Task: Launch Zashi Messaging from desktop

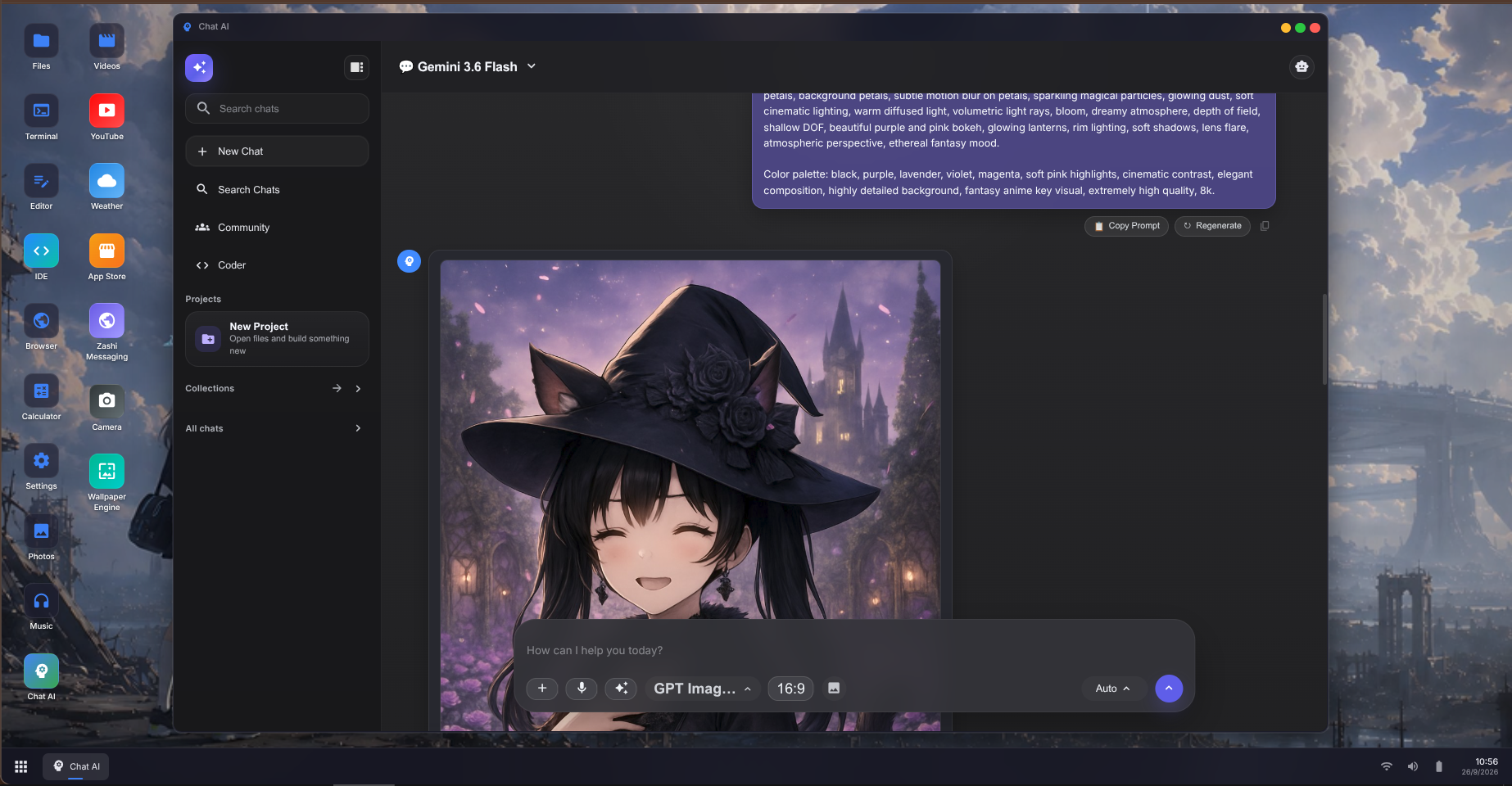Action: click(x=106, y=332)
